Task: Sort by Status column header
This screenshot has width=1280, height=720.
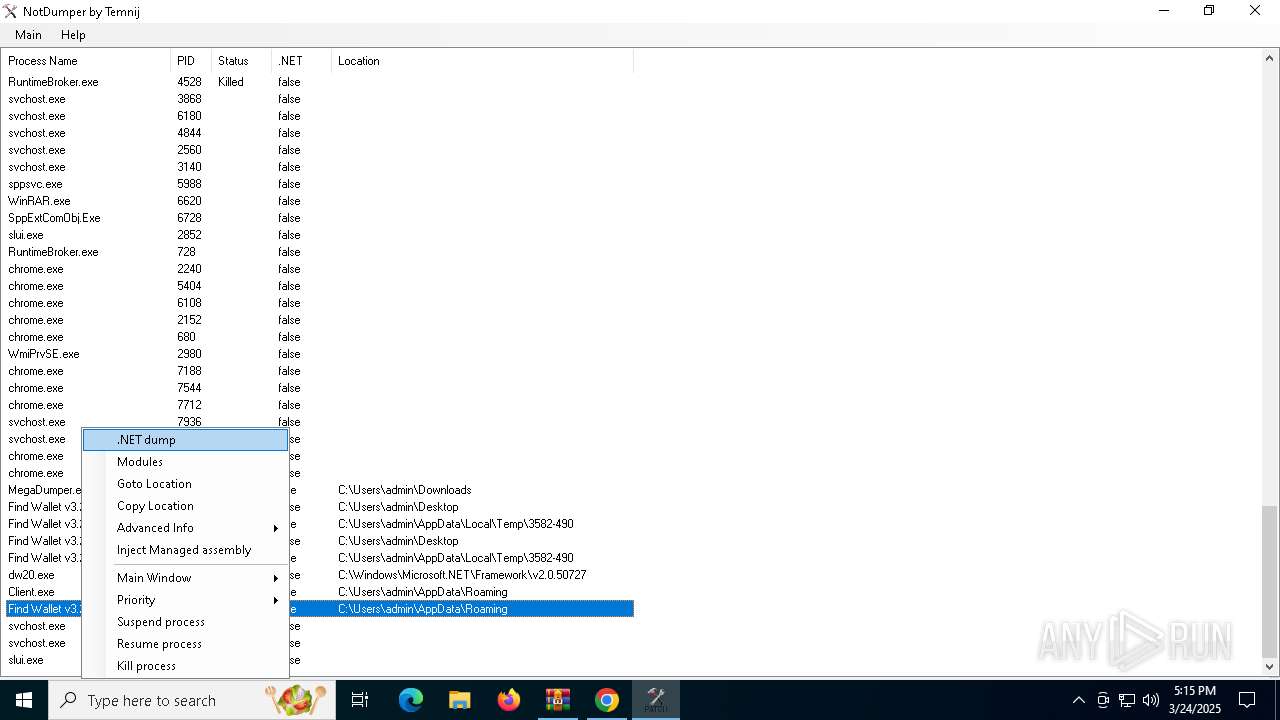Action: coord(241,61)
